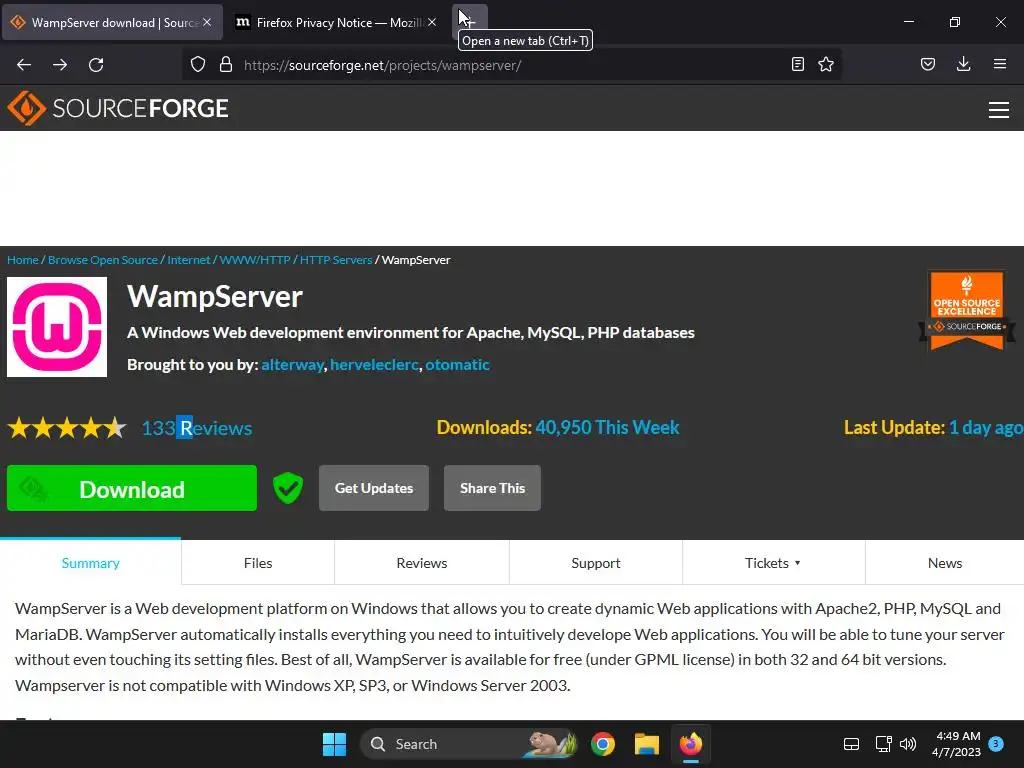Image resolution: width=1024 pixels, height=768 pixels.
Task: Open the WWW/HTTP breadcrumb link
Action: pyautogui.click(x=255, y=260)
